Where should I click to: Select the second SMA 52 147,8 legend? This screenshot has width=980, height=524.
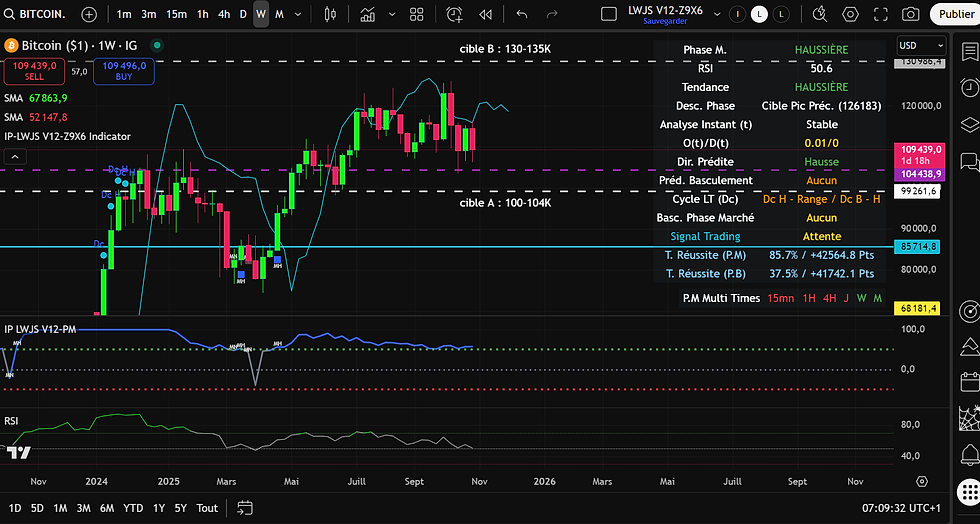(x=36, y=117)
